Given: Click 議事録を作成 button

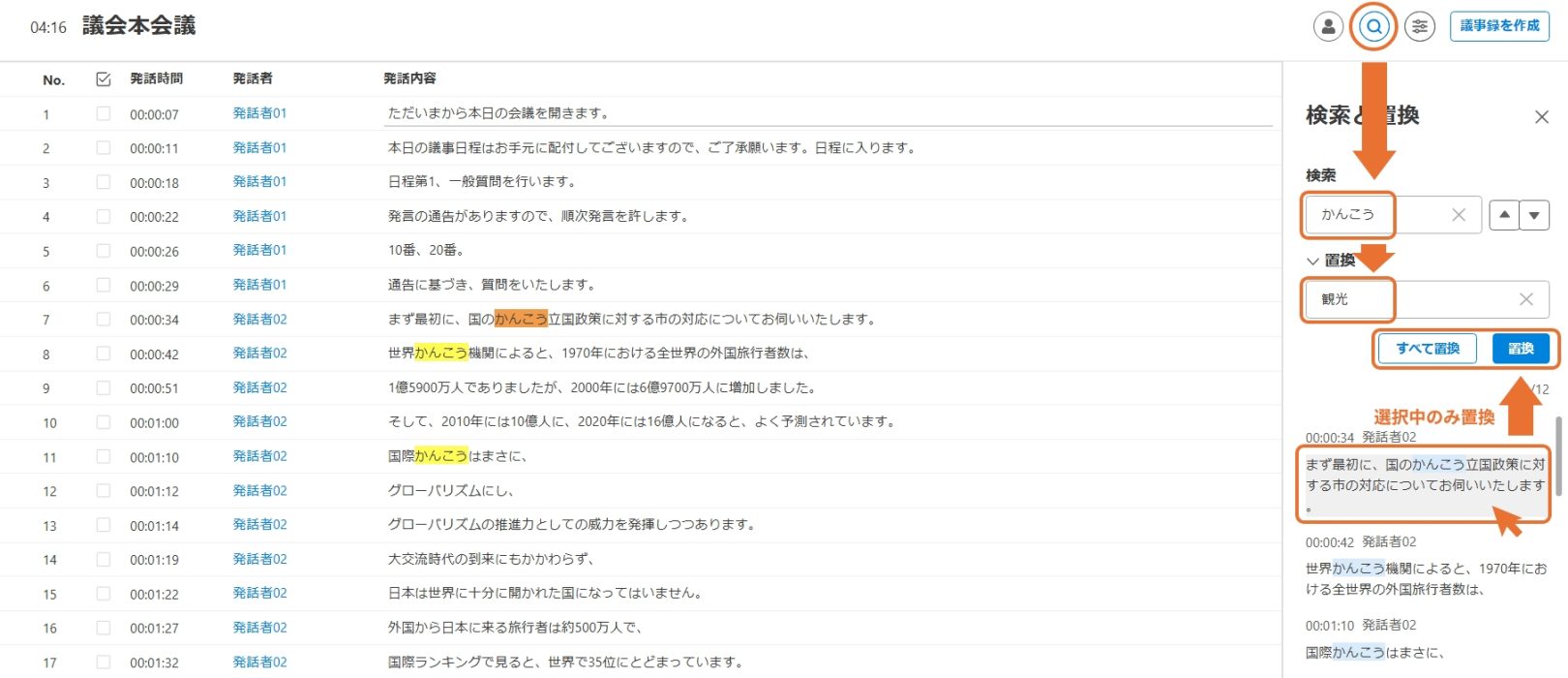Looking at the screenshot, I should tap(1498, 26).
